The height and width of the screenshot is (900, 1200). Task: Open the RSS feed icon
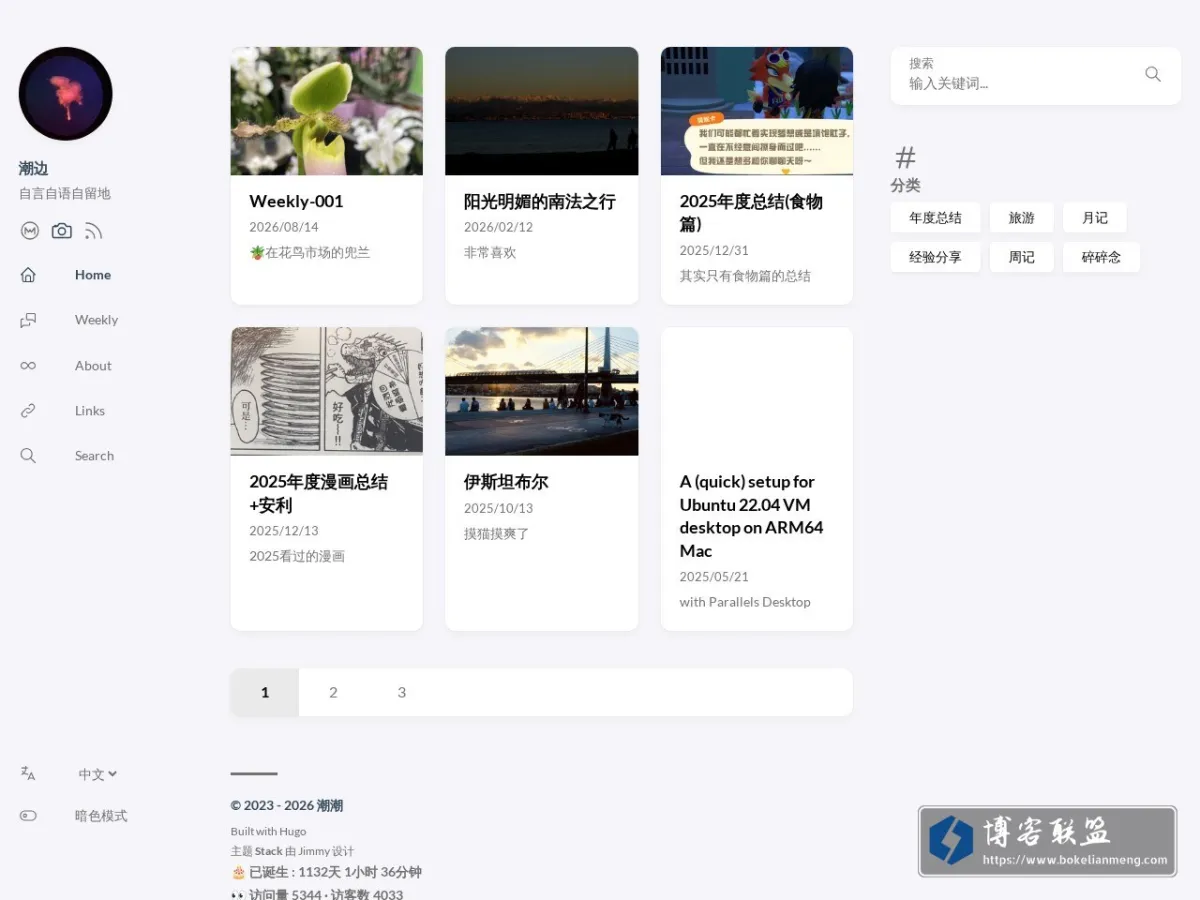pyautogui.click(x=93, y=231)
